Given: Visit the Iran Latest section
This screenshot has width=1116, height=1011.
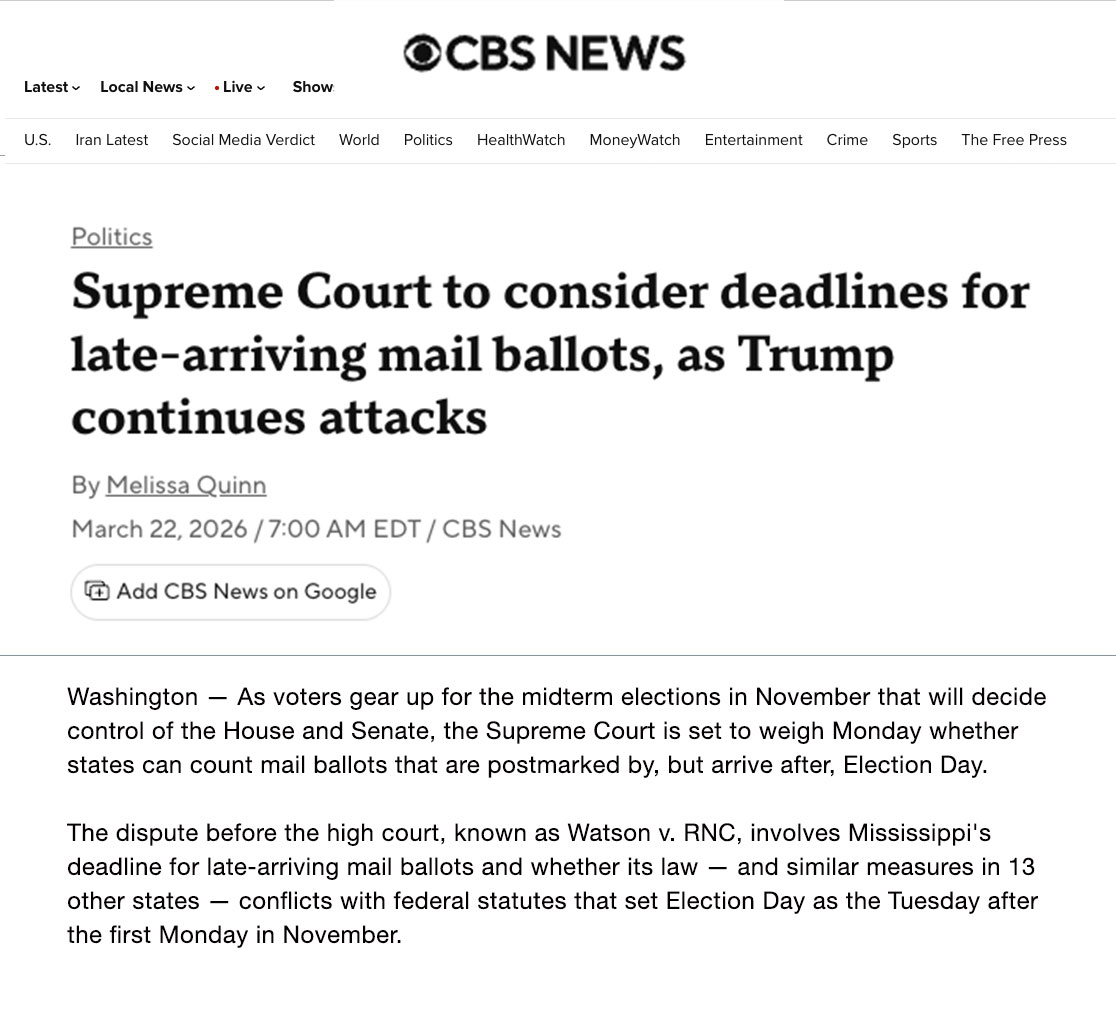Looking at the screenshot, I should [x=111, y=140].
